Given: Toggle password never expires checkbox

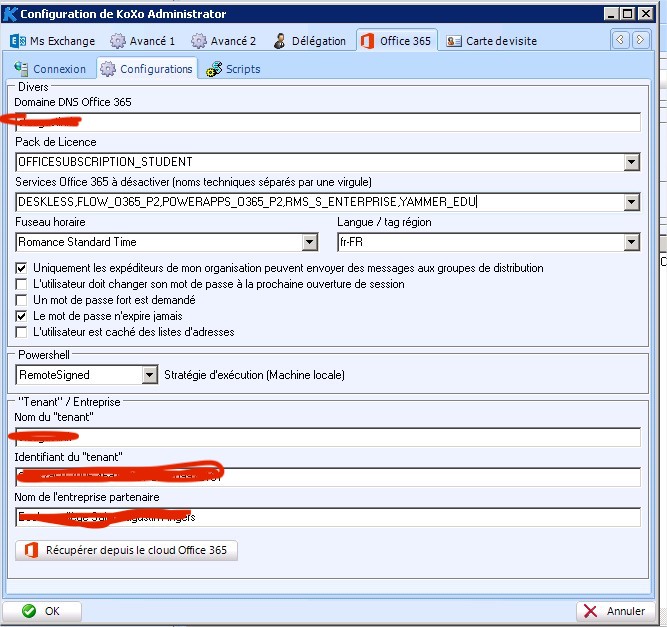Looking at the screenshot, I should 21,316.
